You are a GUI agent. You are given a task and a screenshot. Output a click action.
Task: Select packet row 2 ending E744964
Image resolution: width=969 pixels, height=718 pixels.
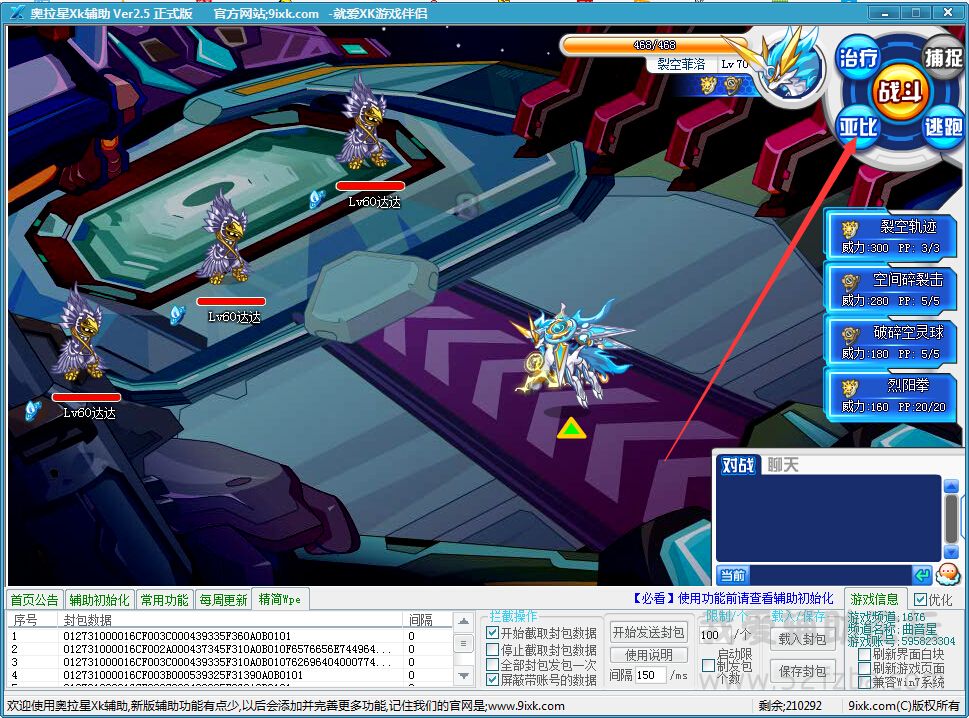tap(230, 649)
